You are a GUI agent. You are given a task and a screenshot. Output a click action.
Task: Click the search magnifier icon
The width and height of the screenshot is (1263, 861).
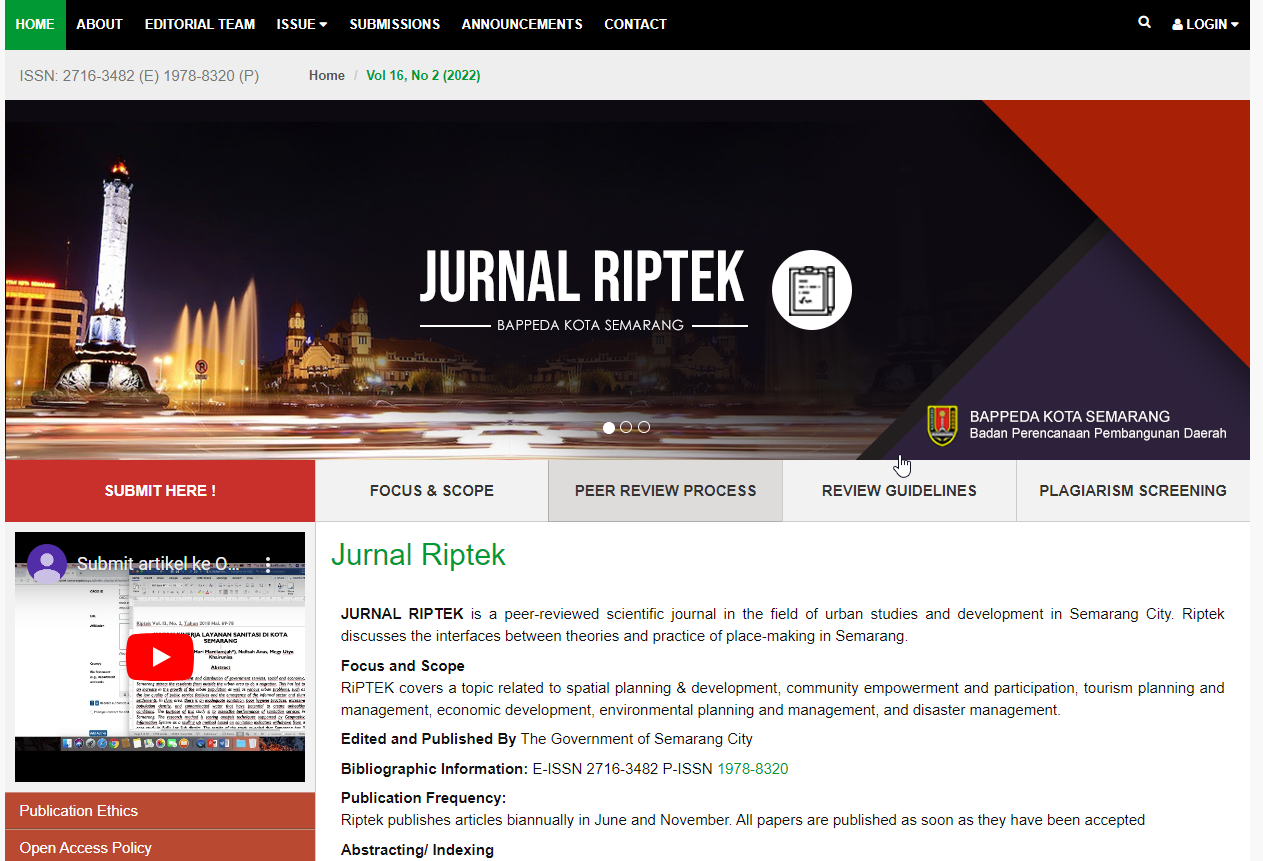1144,23
